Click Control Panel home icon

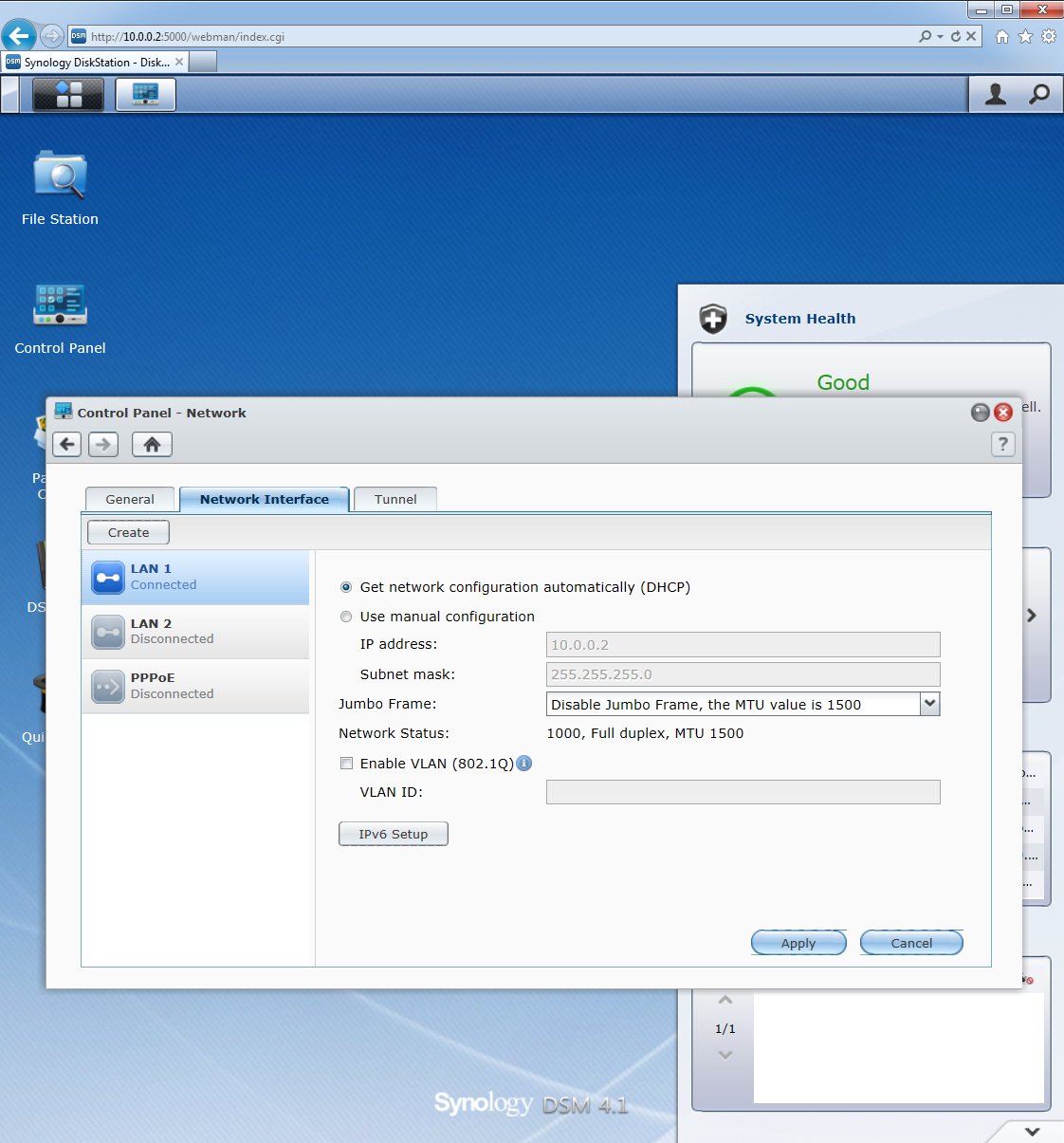(x=152, y=444)
